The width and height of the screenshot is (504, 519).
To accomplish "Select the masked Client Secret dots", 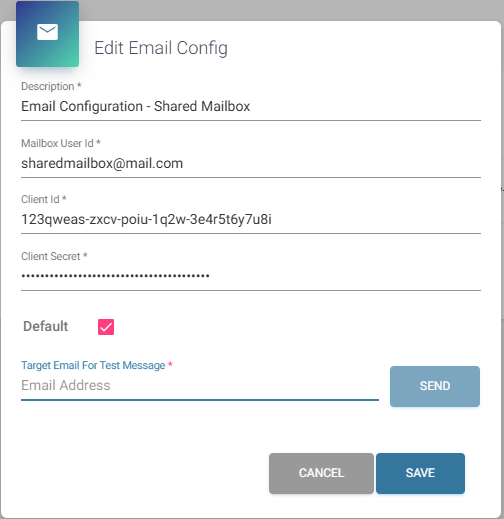I will pos(115,276).
